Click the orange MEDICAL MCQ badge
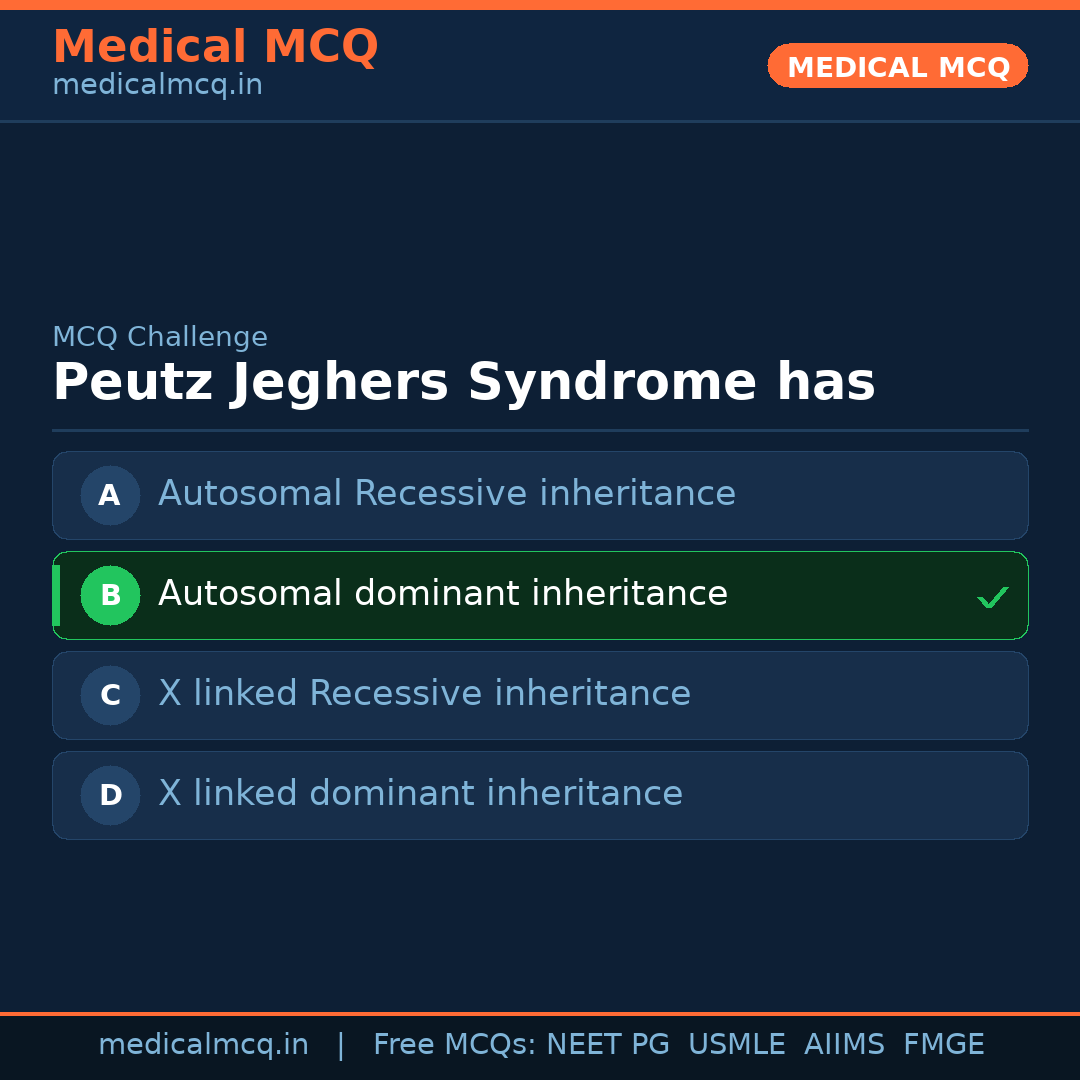This screenshot has height=1080, width=1080. [897, 66]
